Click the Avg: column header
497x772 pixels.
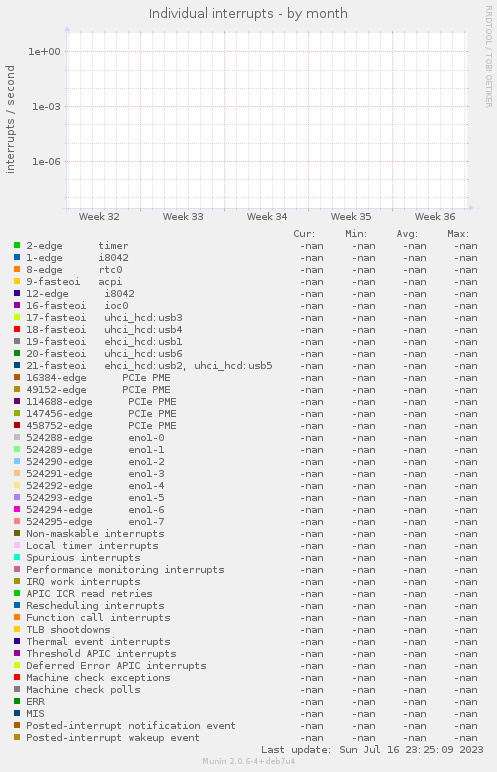point(407,234)
